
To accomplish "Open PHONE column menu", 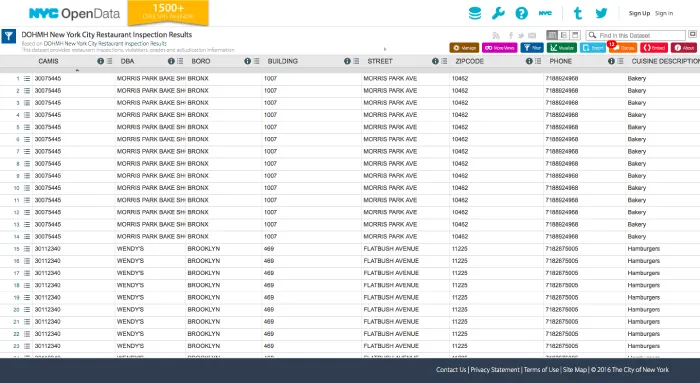I will tap(620, 61).
